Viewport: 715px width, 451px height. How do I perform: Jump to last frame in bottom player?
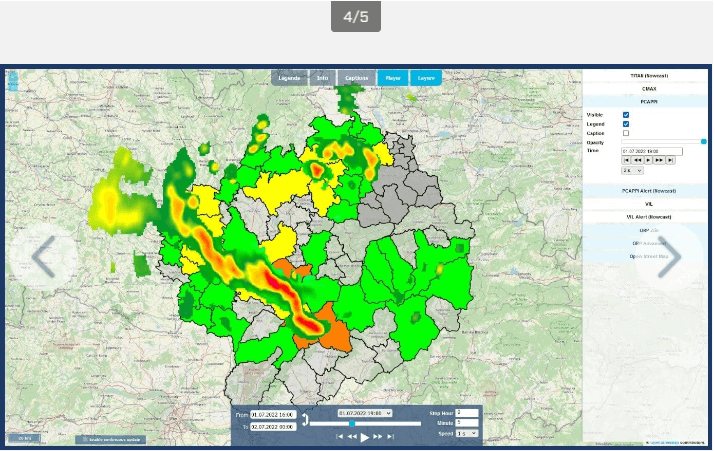click(390, 436)
